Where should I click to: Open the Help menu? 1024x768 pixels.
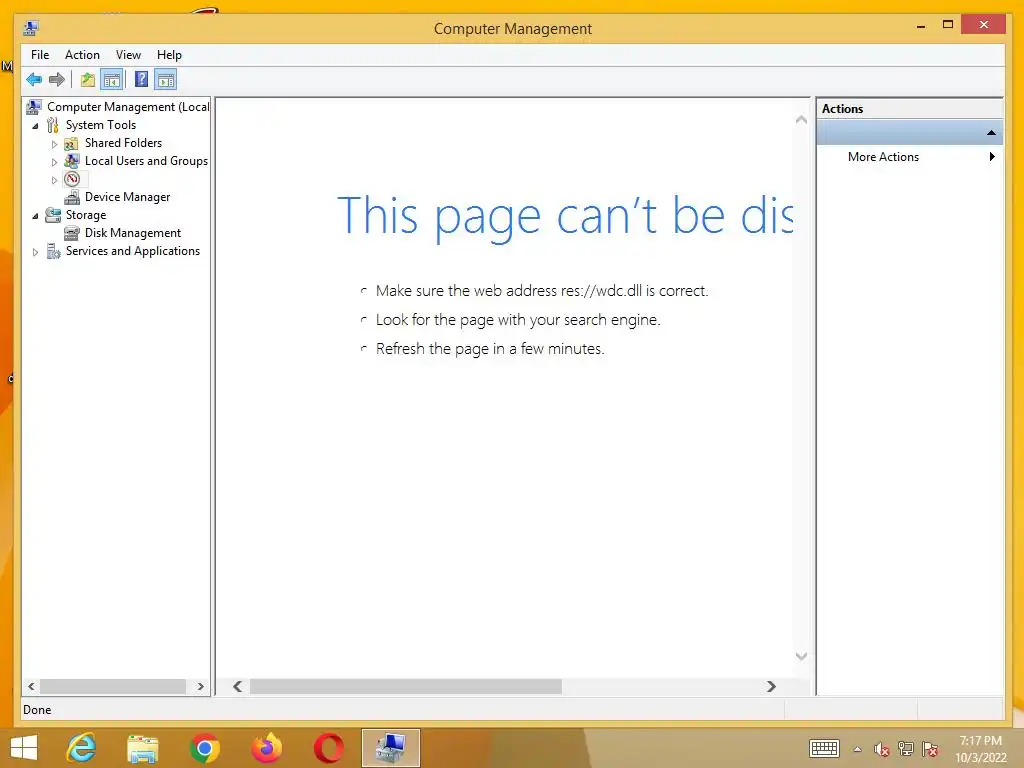pos(169,55)
